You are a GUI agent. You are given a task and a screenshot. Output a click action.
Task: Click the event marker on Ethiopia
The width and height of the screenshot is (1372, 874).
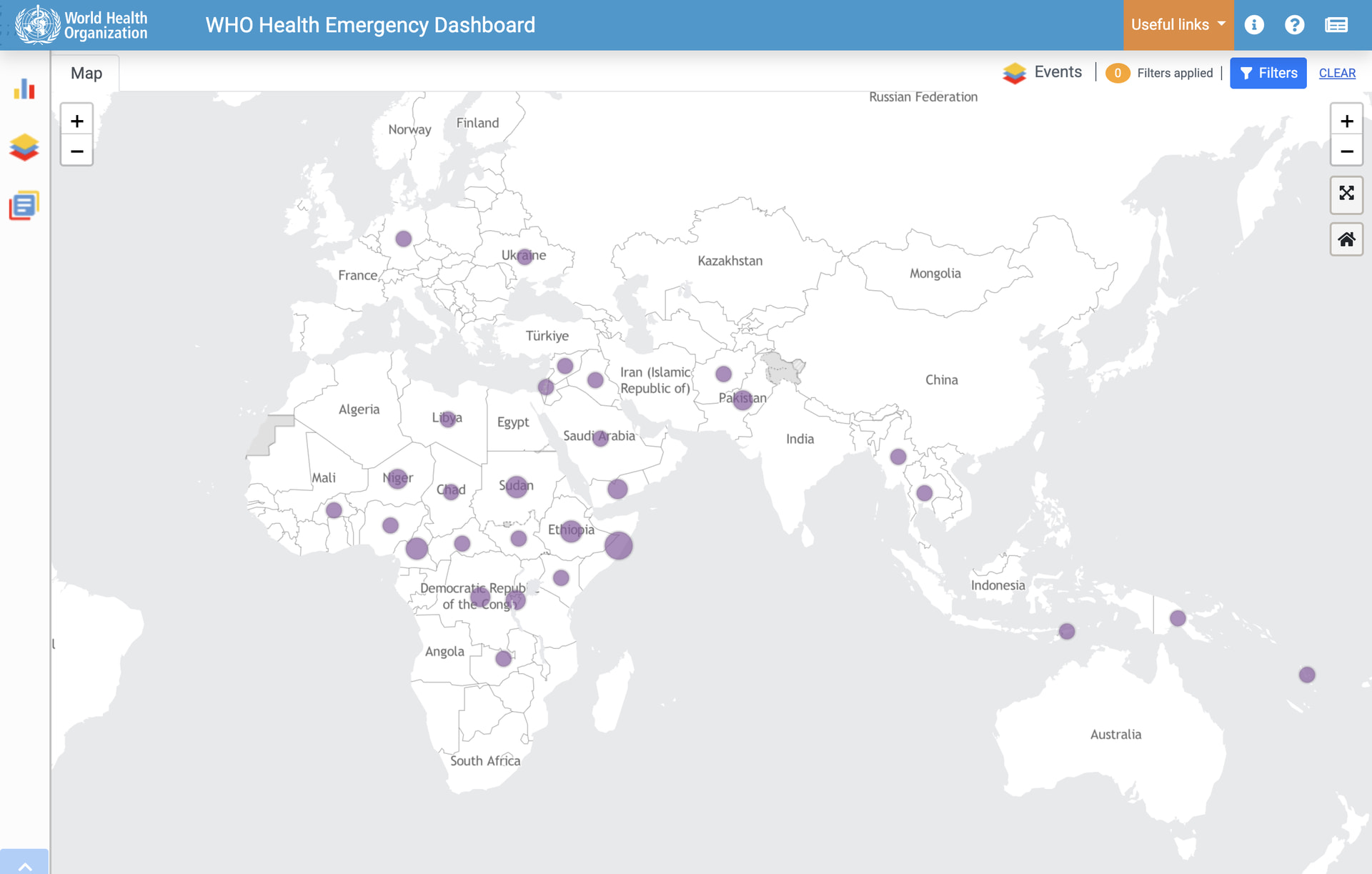(570, 531)
